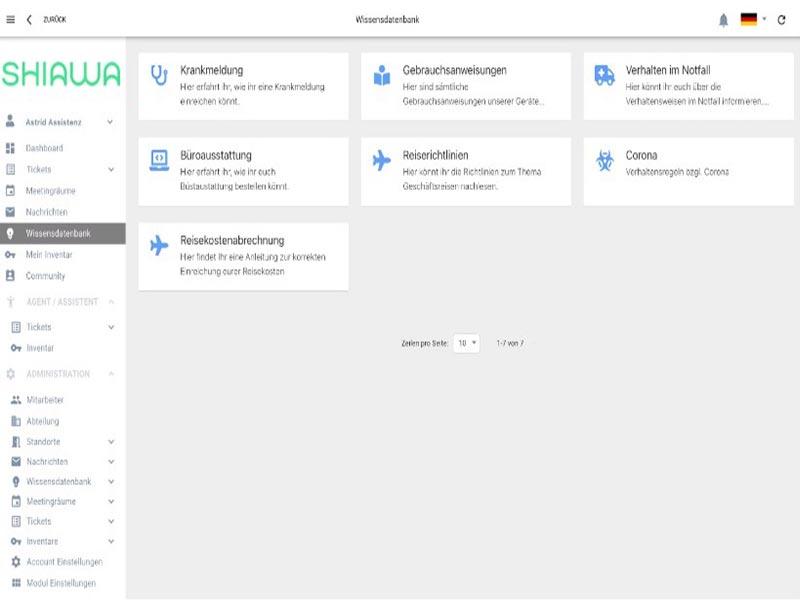Collapse the ADMINISTRATION section
Screen dimensions: 800x600
pyautogui.click(x=112, y=374)
